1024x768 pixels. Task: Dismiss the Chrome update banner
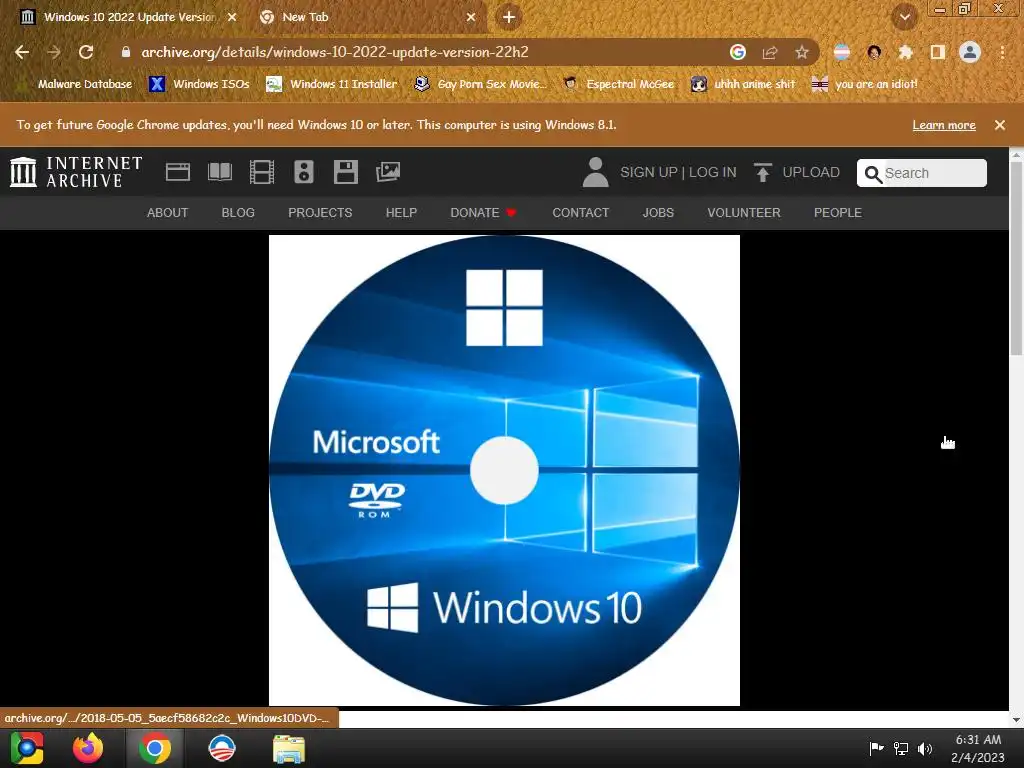tap(1000, 125)
